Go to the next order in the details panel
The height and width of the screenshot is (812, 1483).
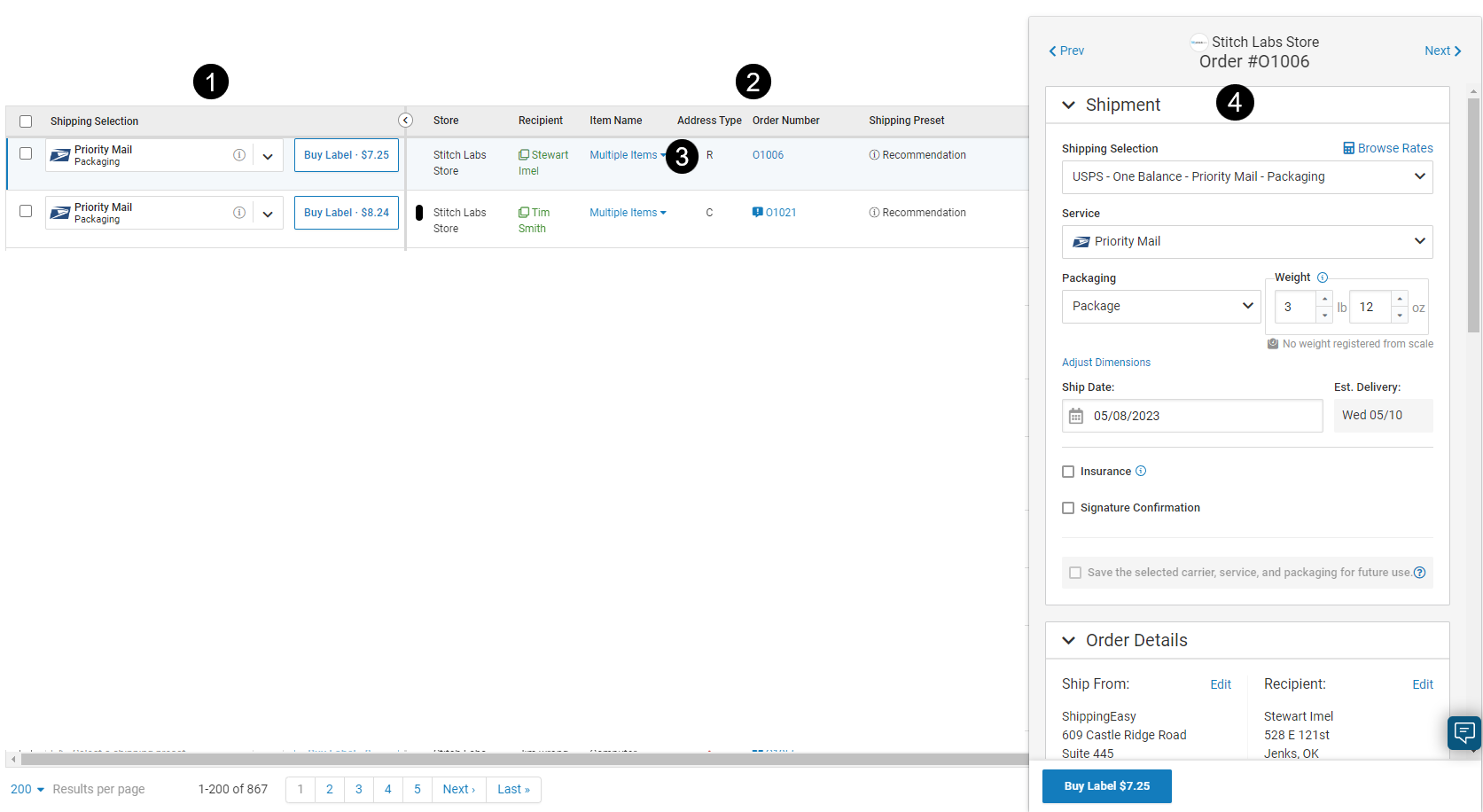[1443, 51]
